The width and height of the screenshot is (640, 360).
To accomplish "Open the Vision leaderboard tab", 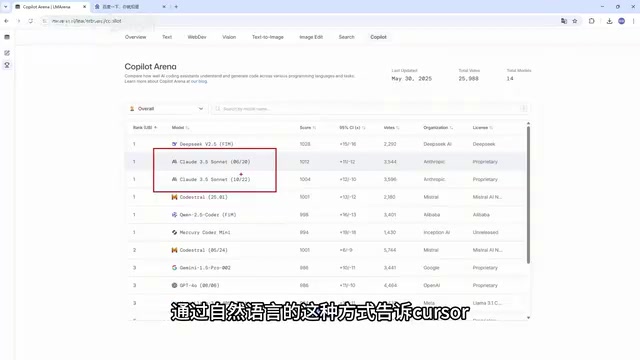I will coord(229,37).
